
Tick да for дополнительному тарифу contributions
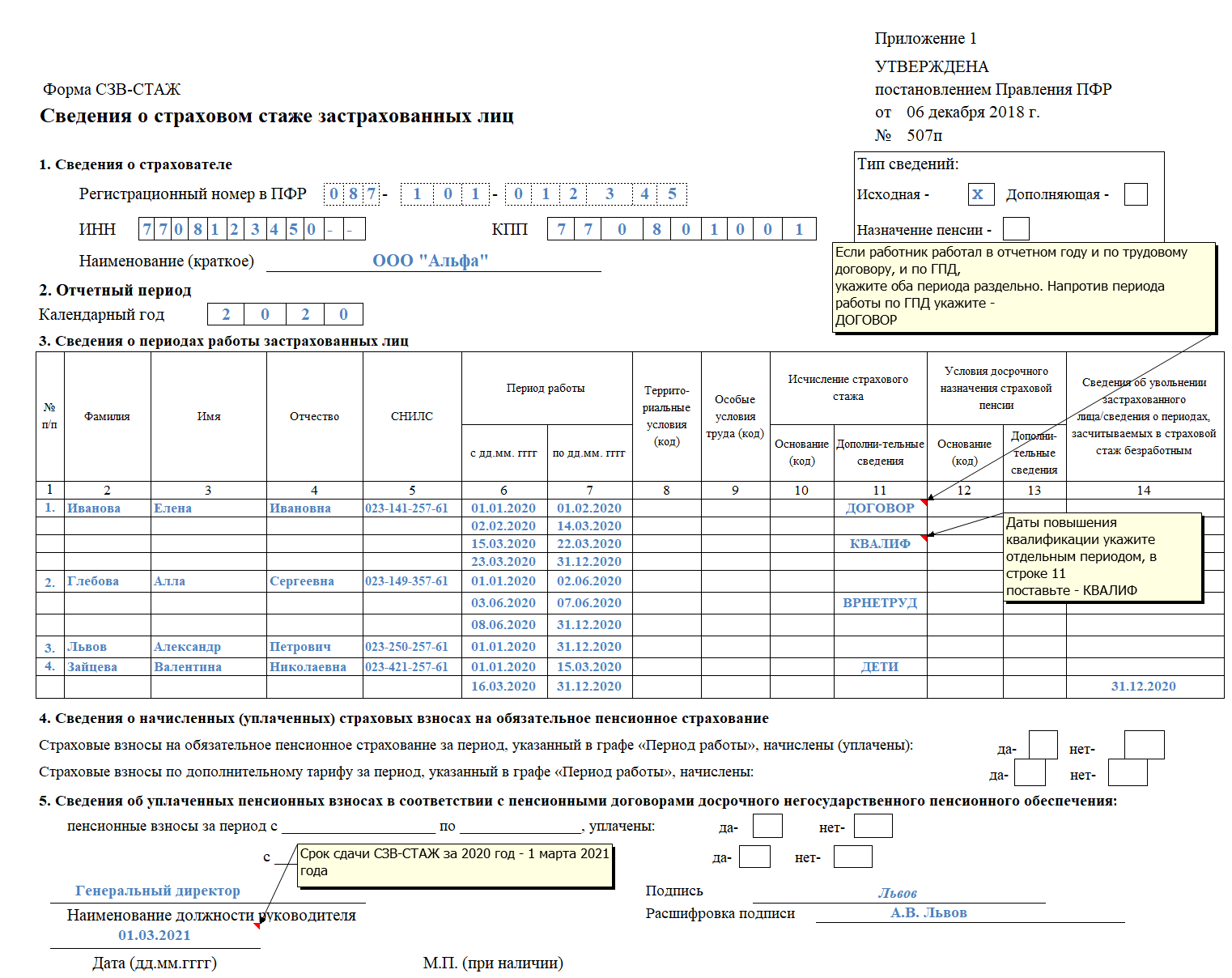[x=1030, y=773]
